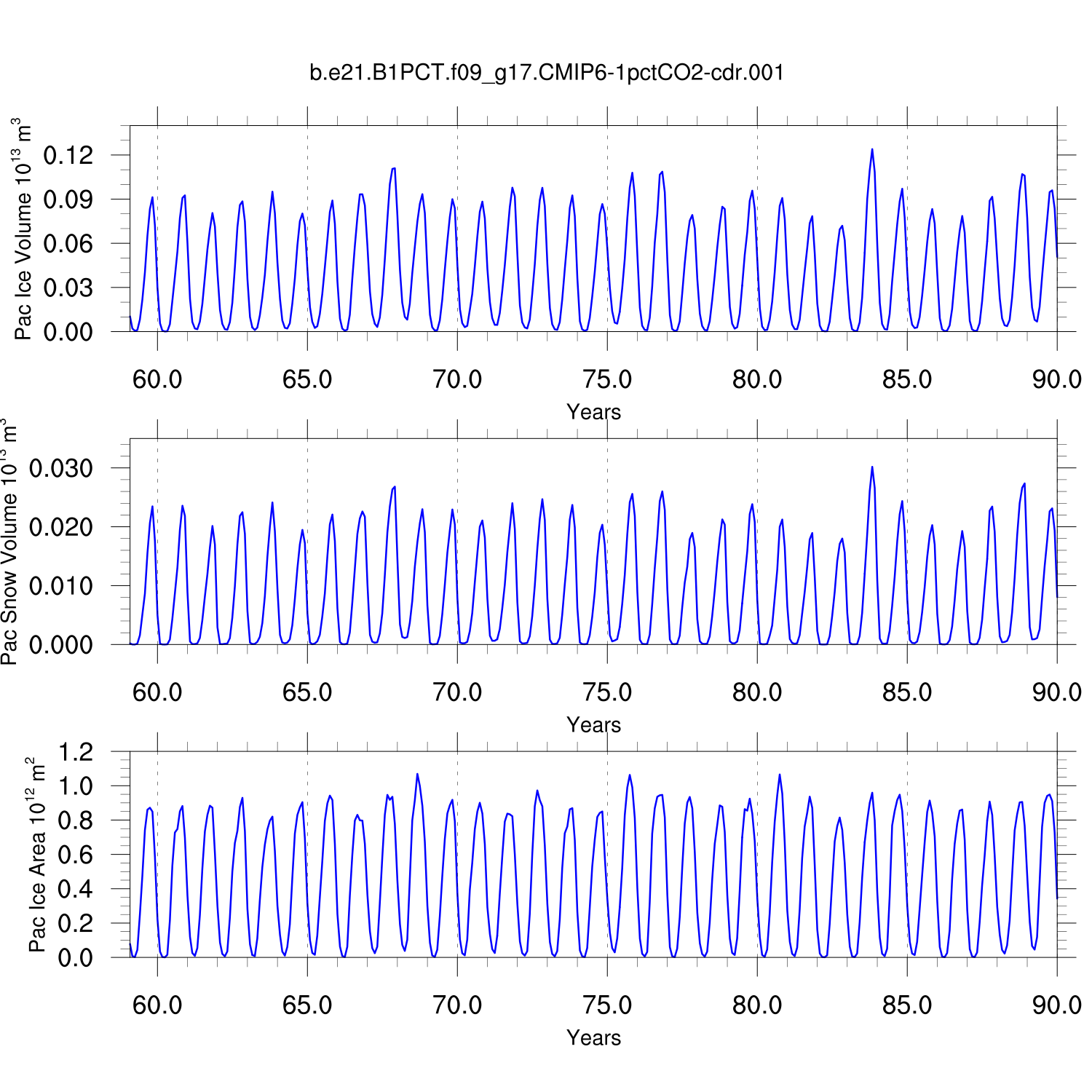Click the 0.010 tick label on snow volume axis
1092x1092 pixels.
pyautogui.click(x=61, y=586)
